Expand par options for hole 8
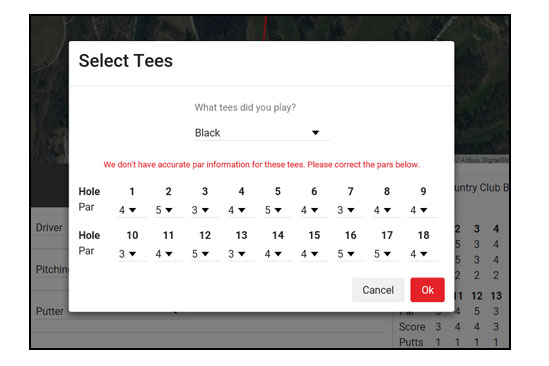 387,210
